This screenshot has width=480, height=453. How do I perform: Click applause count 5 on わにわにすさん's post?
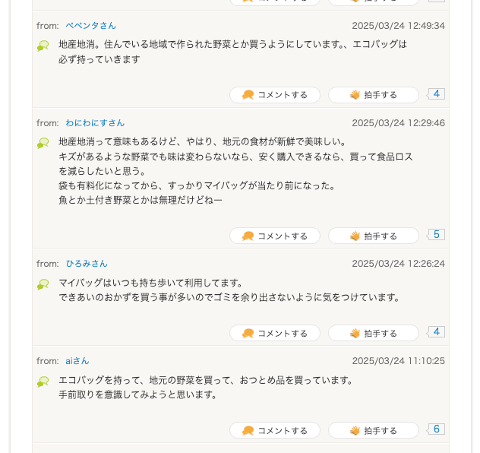tap(436, 235)
